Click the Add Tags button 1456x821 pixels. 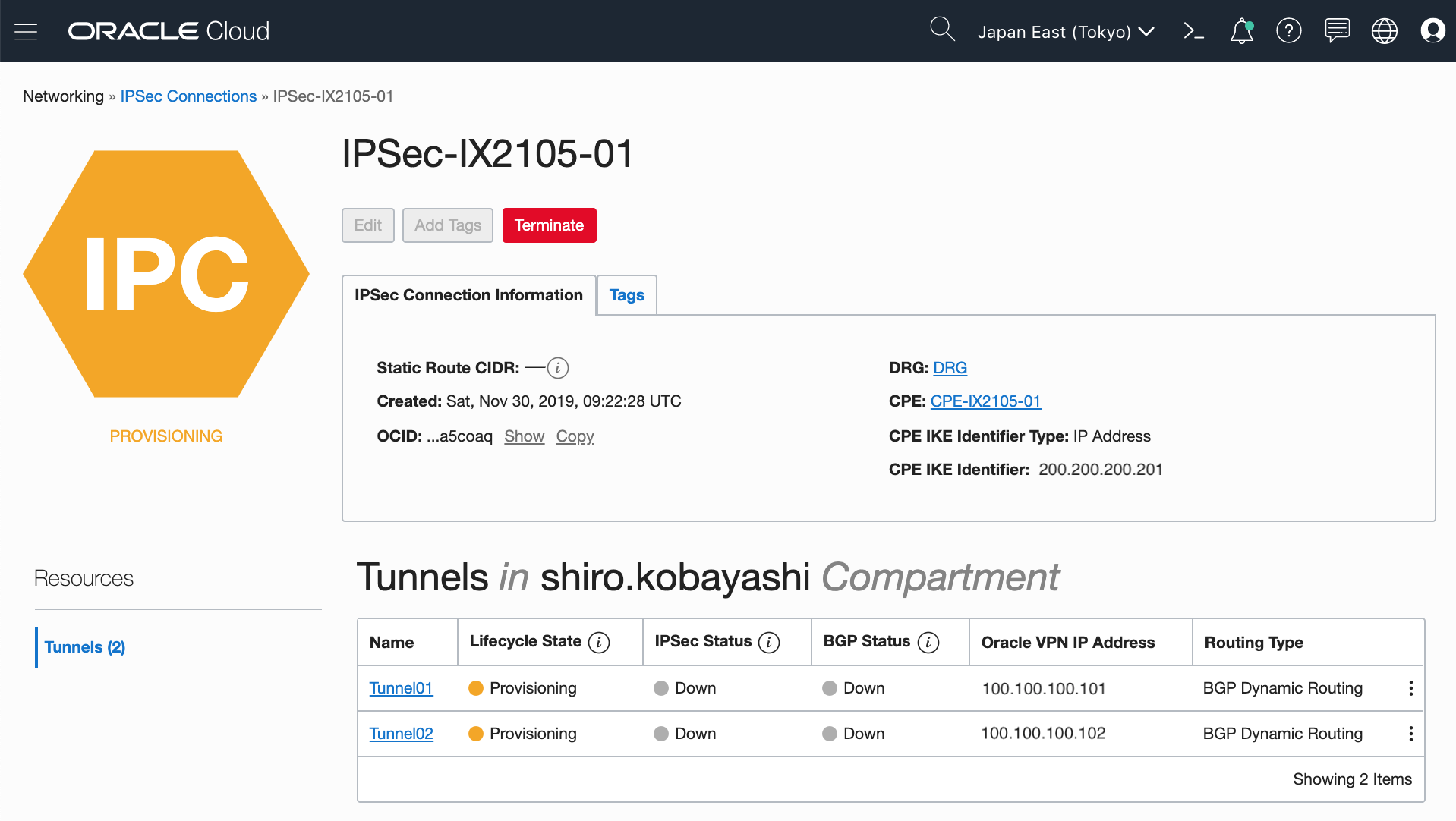(x=448, y=225)
